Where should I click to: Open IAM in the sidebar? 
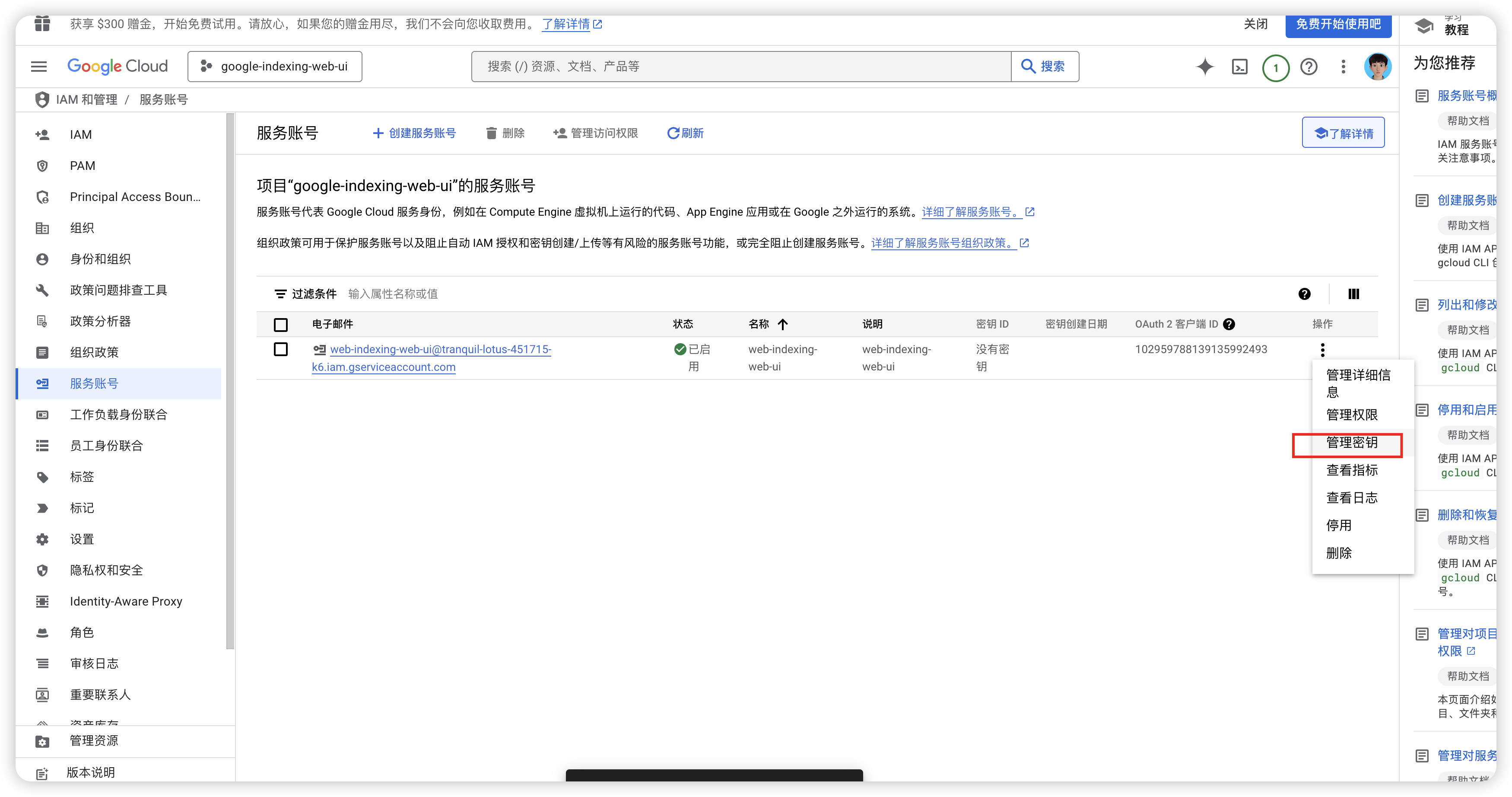118,134
